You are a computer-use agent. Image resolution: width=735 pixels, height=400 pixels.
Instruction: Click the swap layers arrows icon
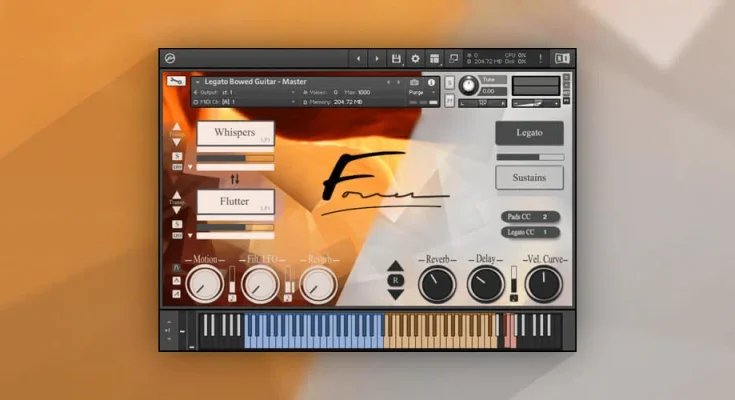pyautogui.click(x=235, y=179)
